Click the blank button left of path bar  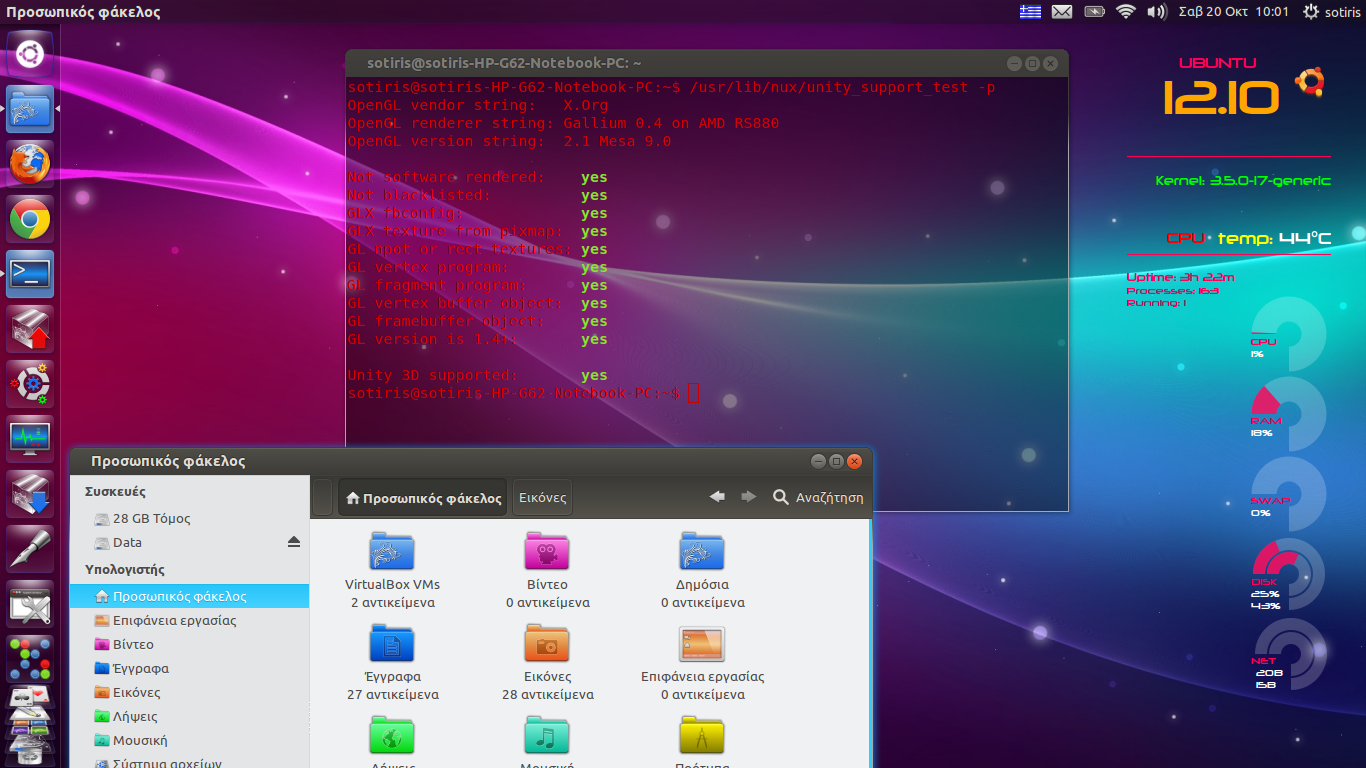tap(323, 497)
